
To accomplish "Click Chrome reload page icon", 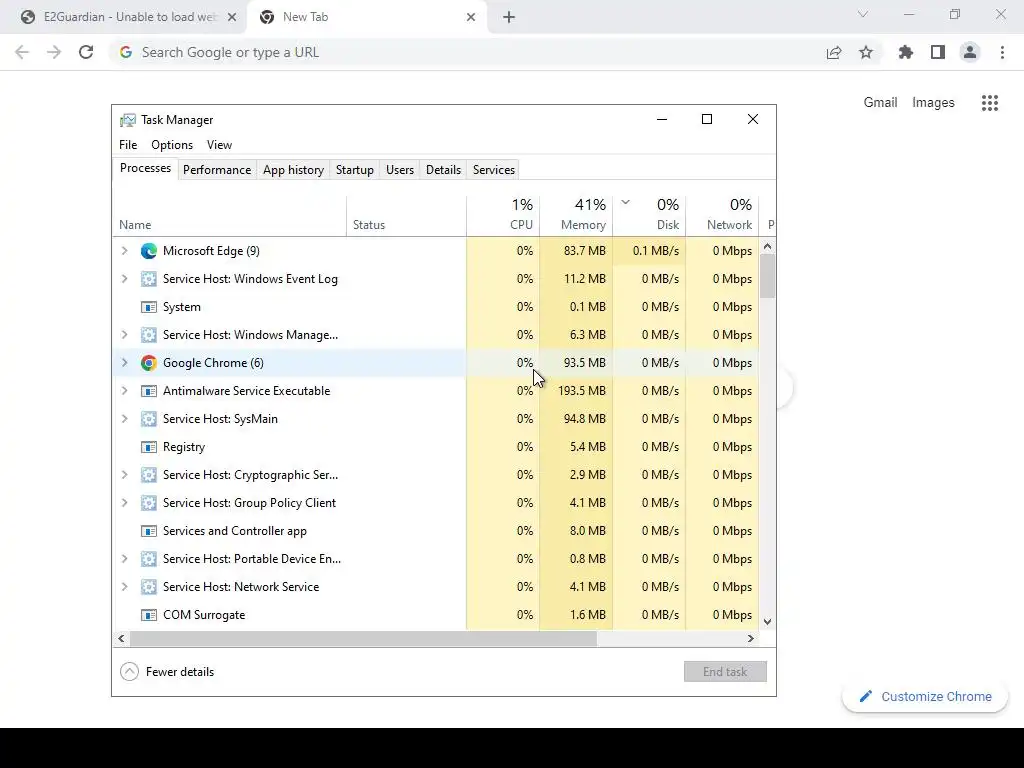I will 86,52.
